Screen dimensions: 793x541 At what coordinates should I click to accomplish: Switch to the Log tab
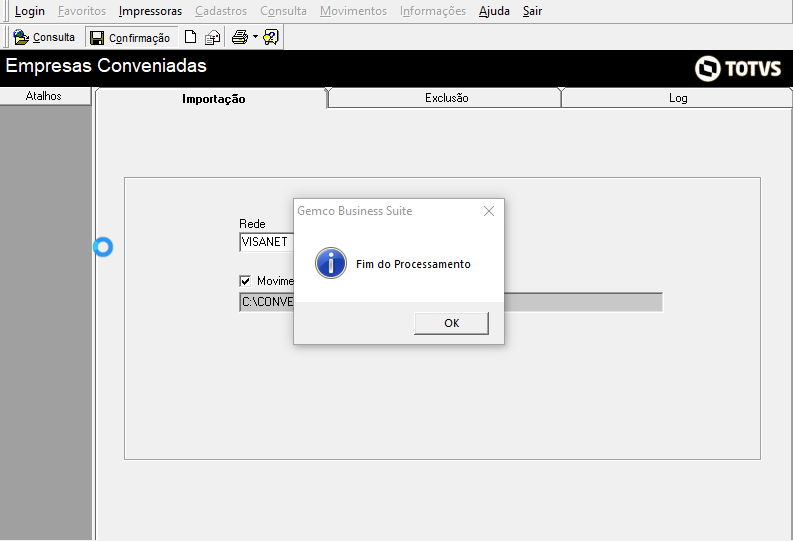click(x=678, y=98)
